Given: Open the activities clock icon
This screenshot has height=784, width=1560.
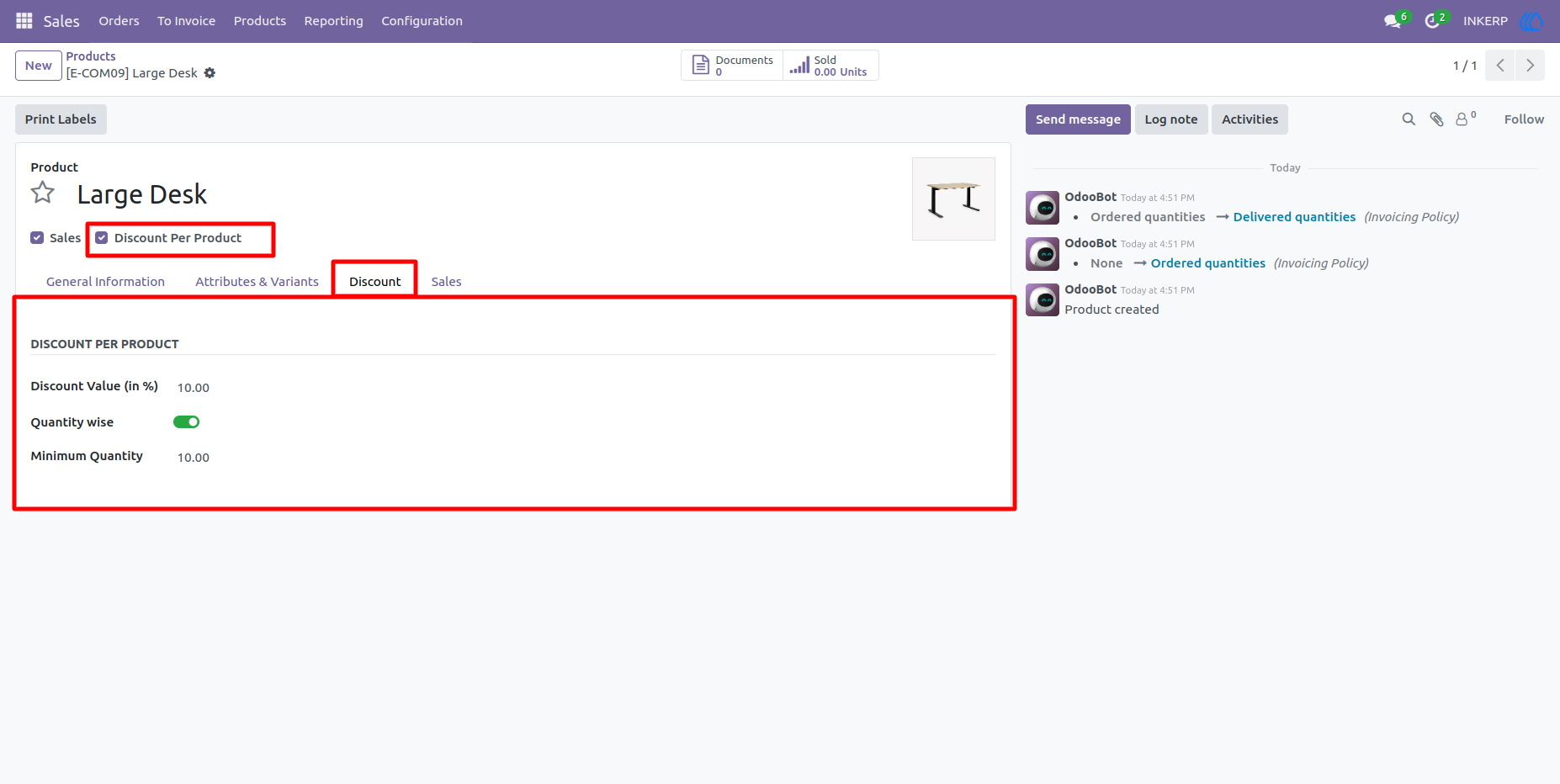Looking at the screenshot, I should click(x=1431, y=21).
